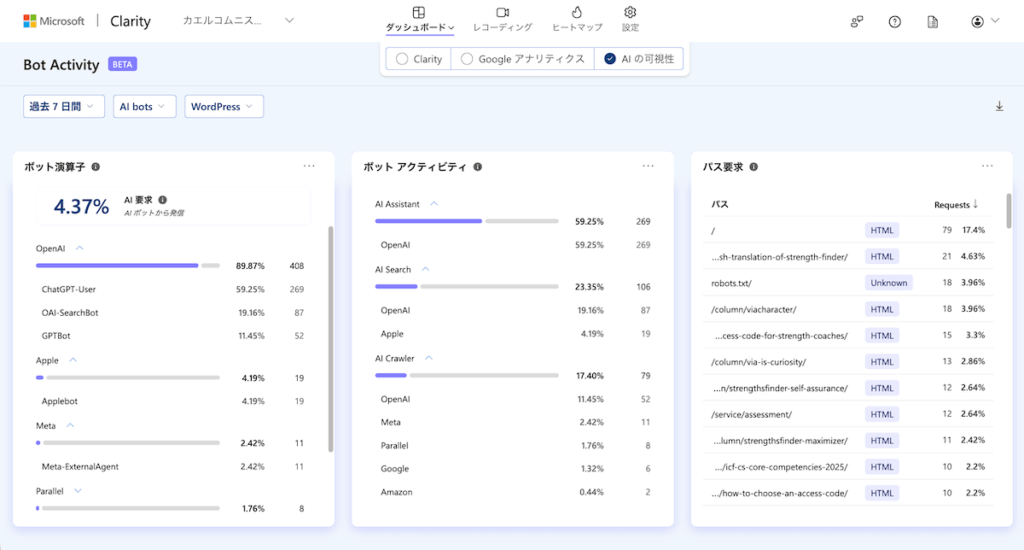Collapse the AI Crawler activity group
Viewport: 1024px width, 550px height.
click(429, 358)
